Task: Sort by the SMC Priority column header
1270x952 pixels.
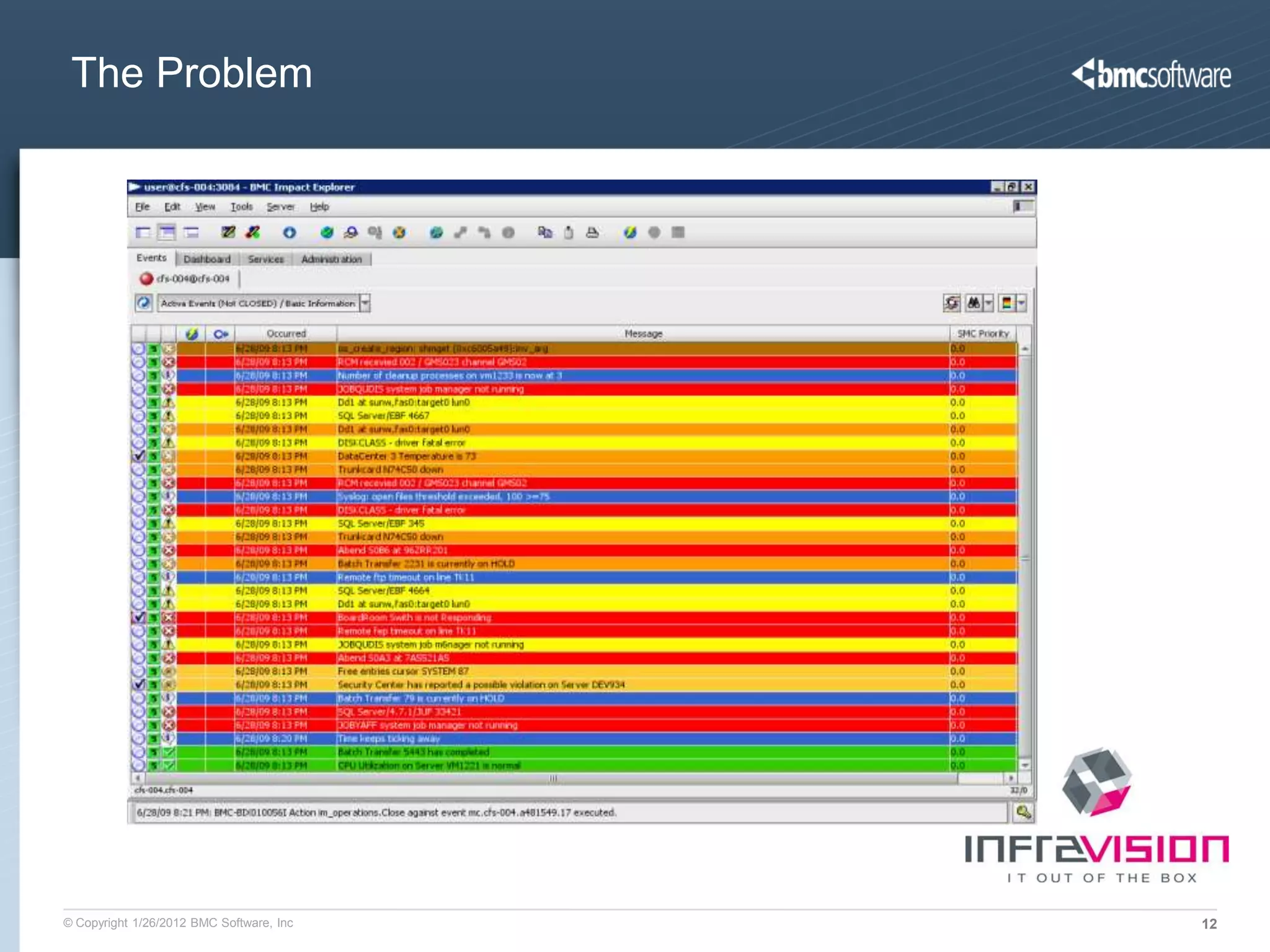Action: point(983,333)
